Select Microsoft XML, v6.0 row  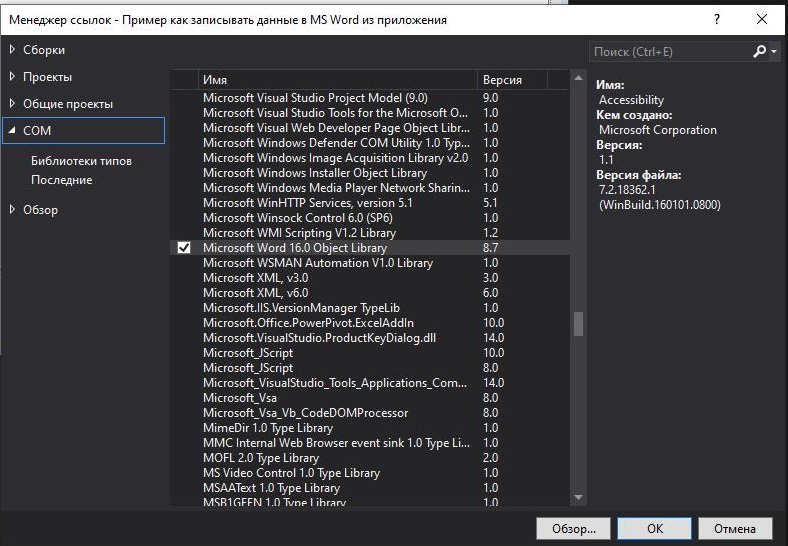tap(370, 293)
